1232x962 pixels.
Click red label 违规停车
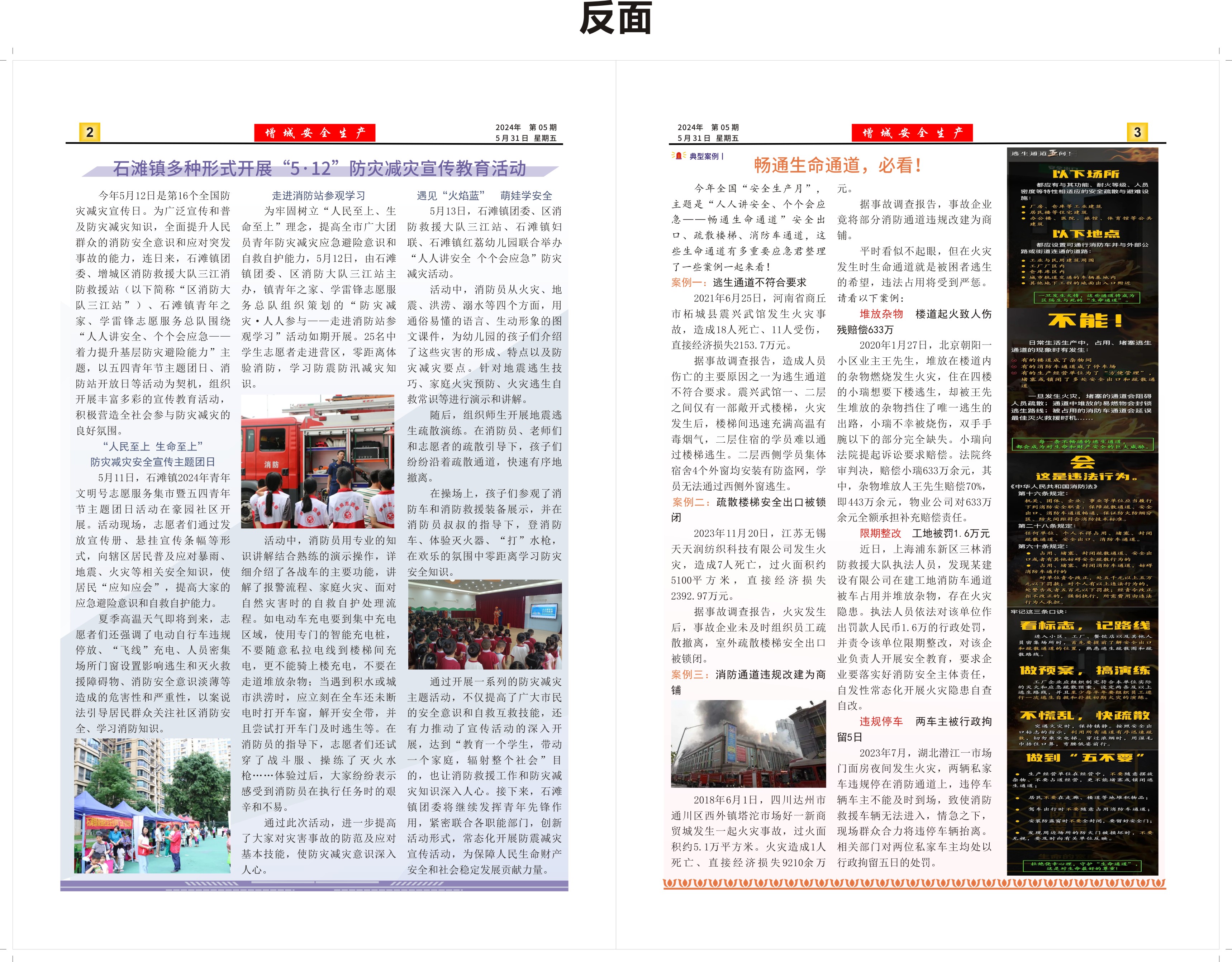[x=881, y=722]
